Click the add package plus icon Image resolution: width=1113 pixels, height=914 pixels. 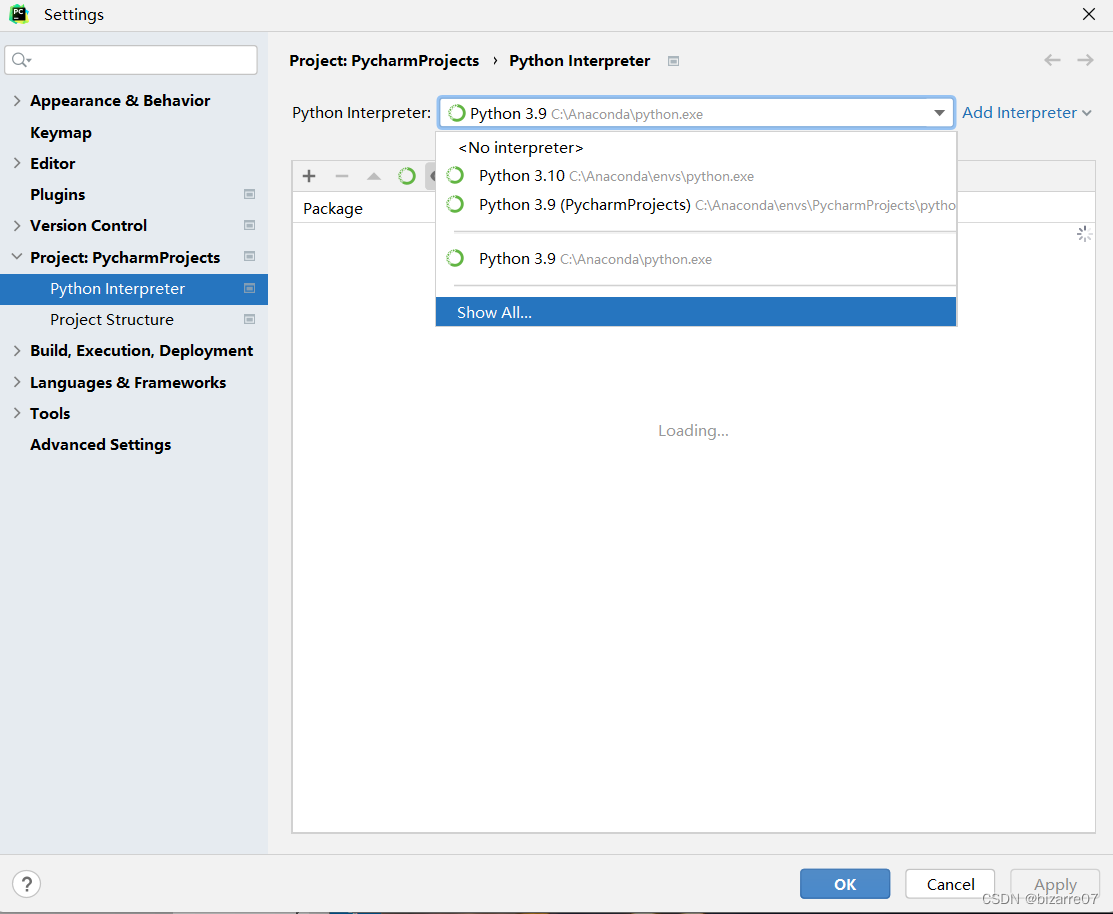[x=309, y=176]
